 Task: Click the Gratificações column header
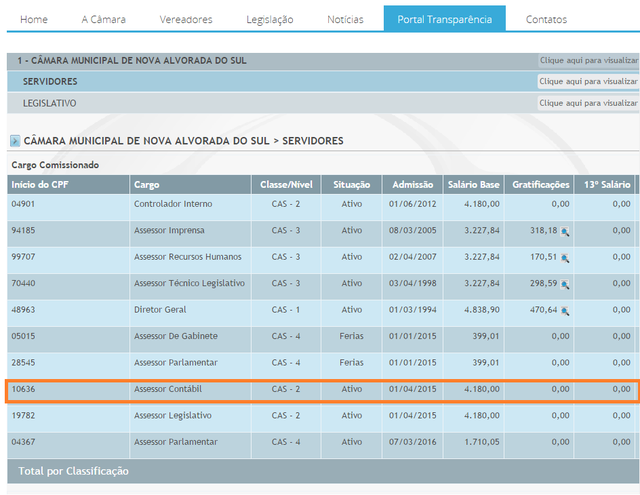pyautogui.click(x=539, y=184)
